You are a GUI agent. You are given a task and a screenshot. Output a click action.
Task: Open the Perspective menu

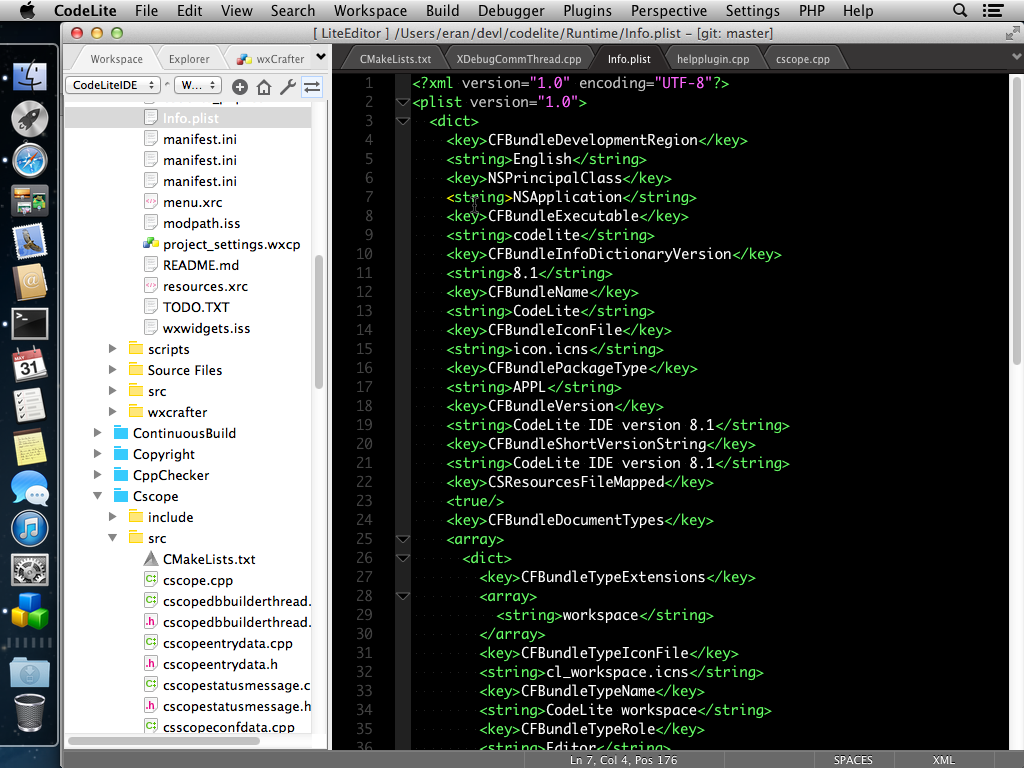click(669, 10)
